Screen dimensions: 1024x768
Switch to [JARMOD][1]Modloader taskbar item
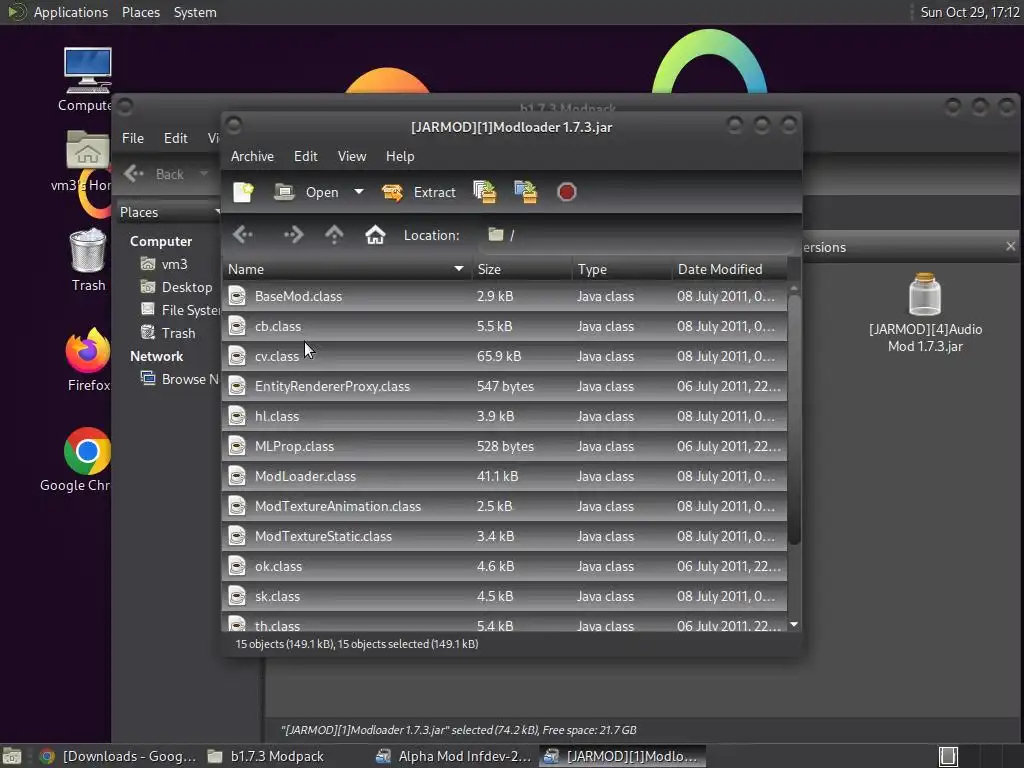coord(622,756)
